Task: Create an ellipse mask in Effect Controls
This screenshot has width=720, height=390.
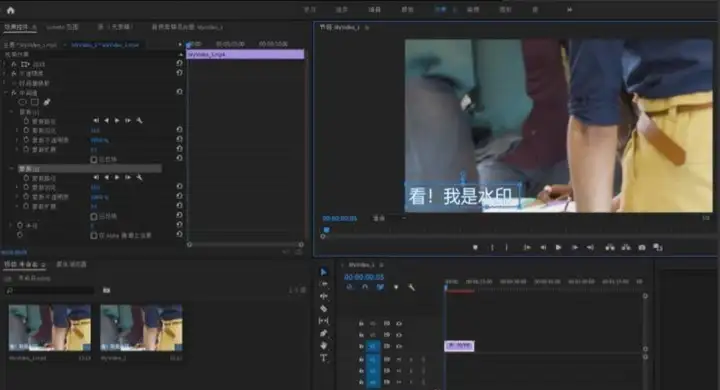Action: [22, 102]
